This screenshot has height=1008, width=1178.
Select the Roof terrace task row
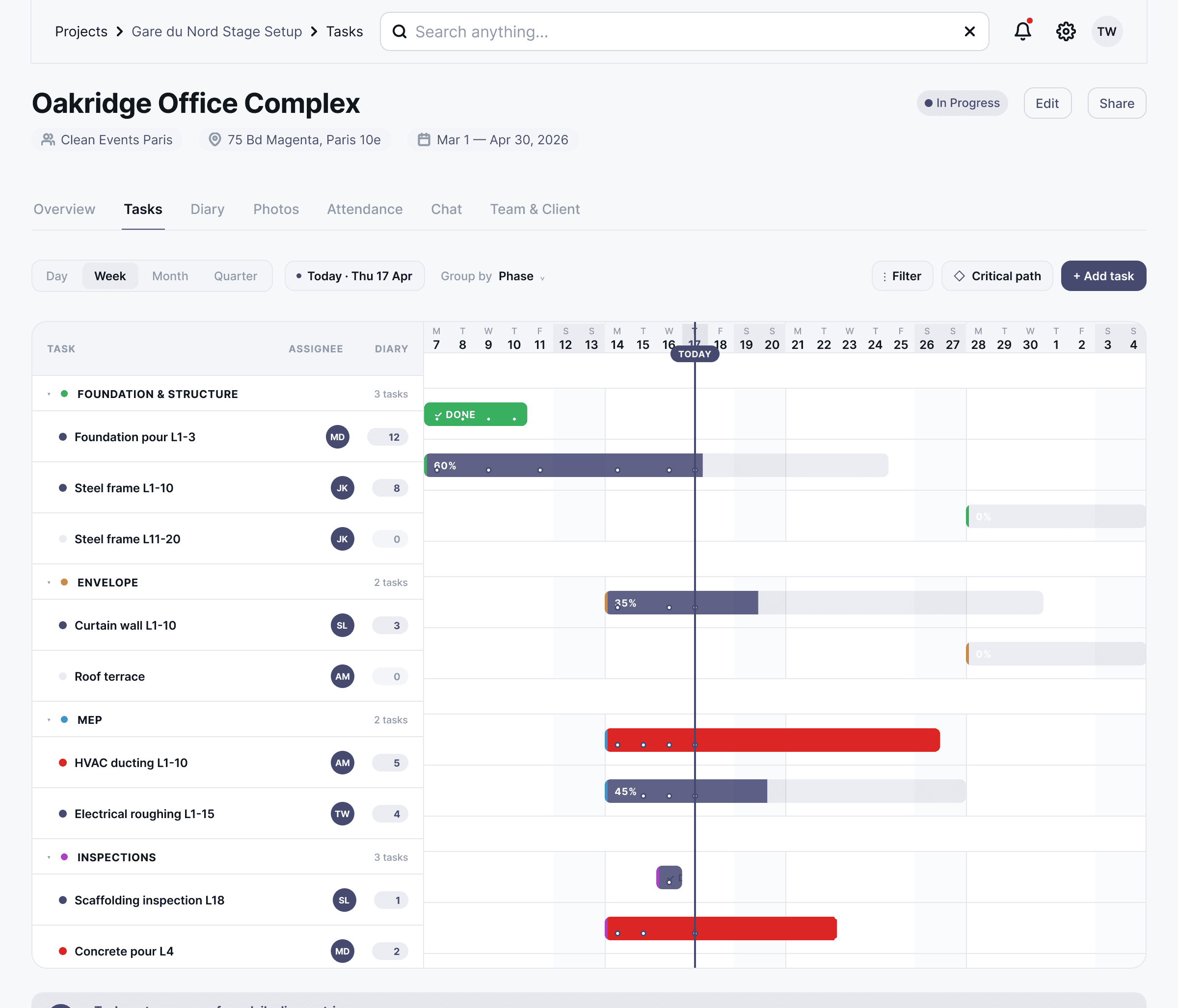tap(227, 677)
